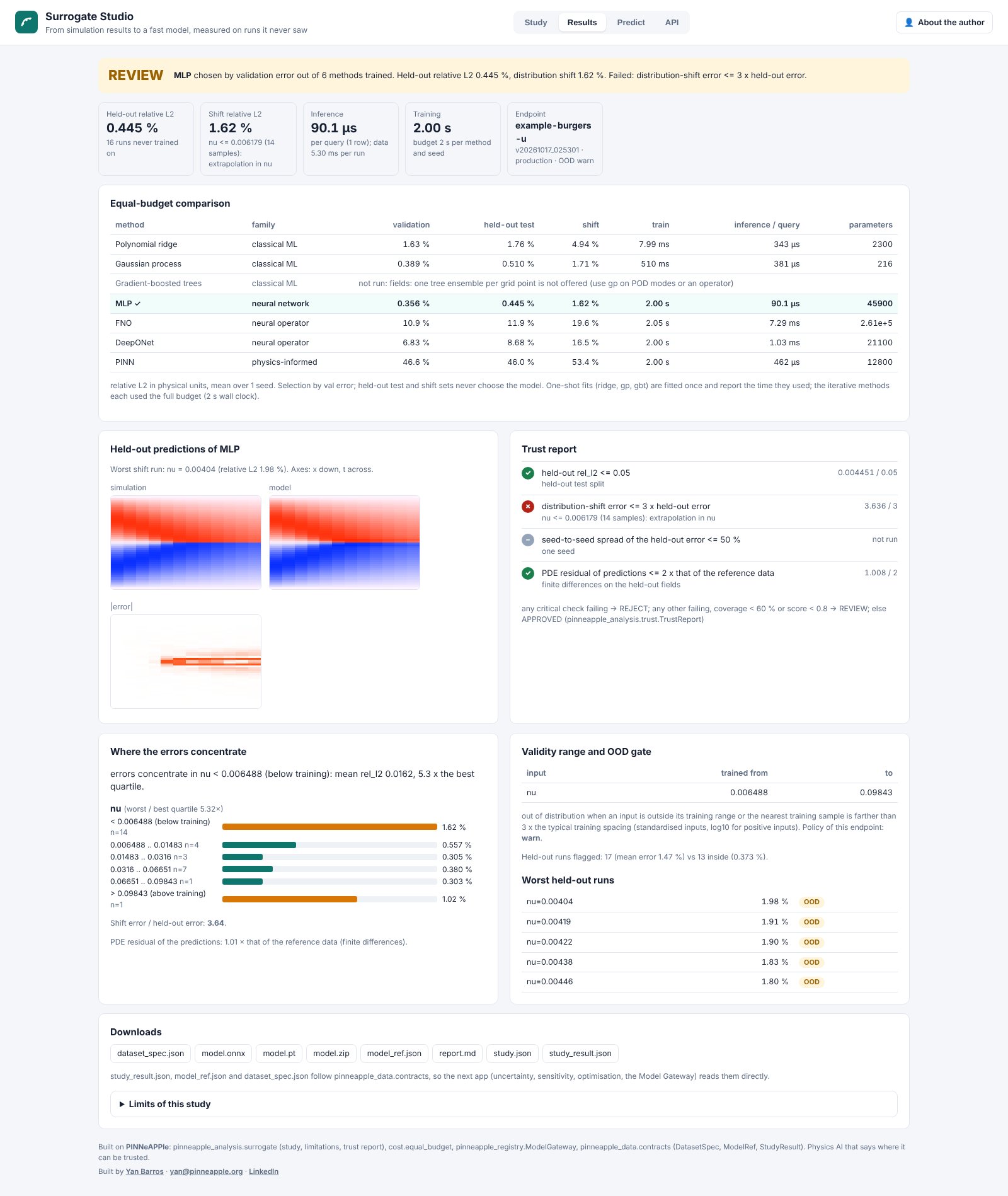
Task: Download study.json
Action: [x=512, y=1054]
